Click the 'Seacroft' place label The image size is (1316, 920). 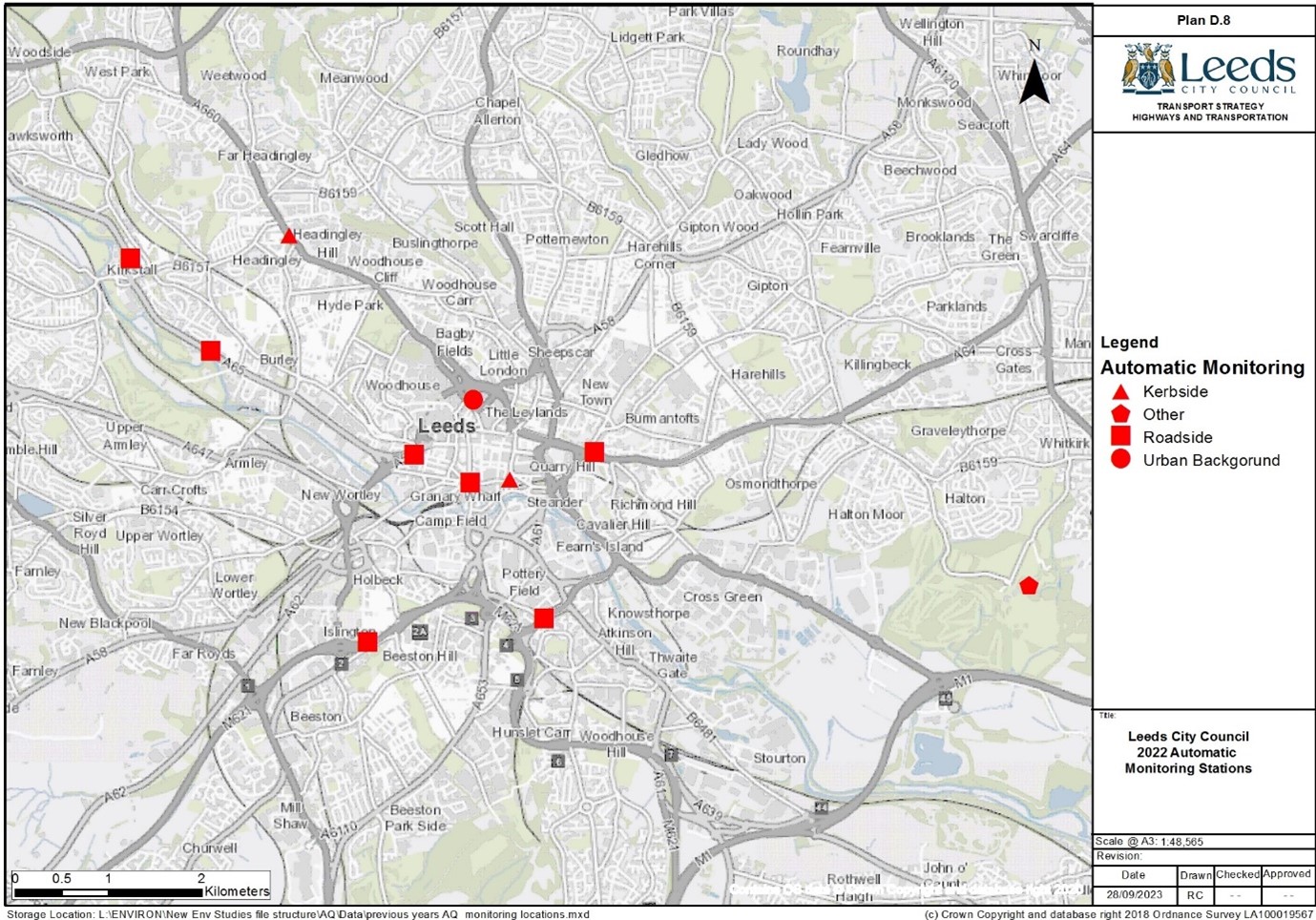[983, 124]
